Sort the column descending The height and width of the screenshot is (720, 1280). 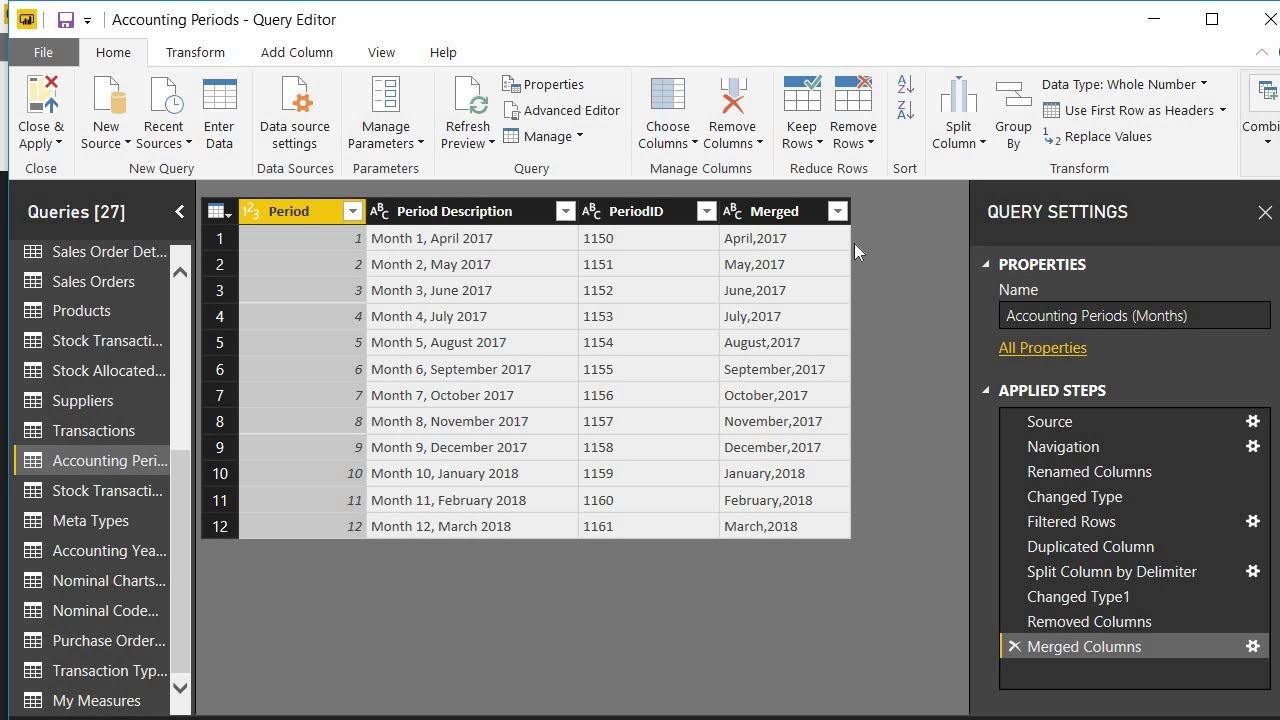click(x=905, y=110)
